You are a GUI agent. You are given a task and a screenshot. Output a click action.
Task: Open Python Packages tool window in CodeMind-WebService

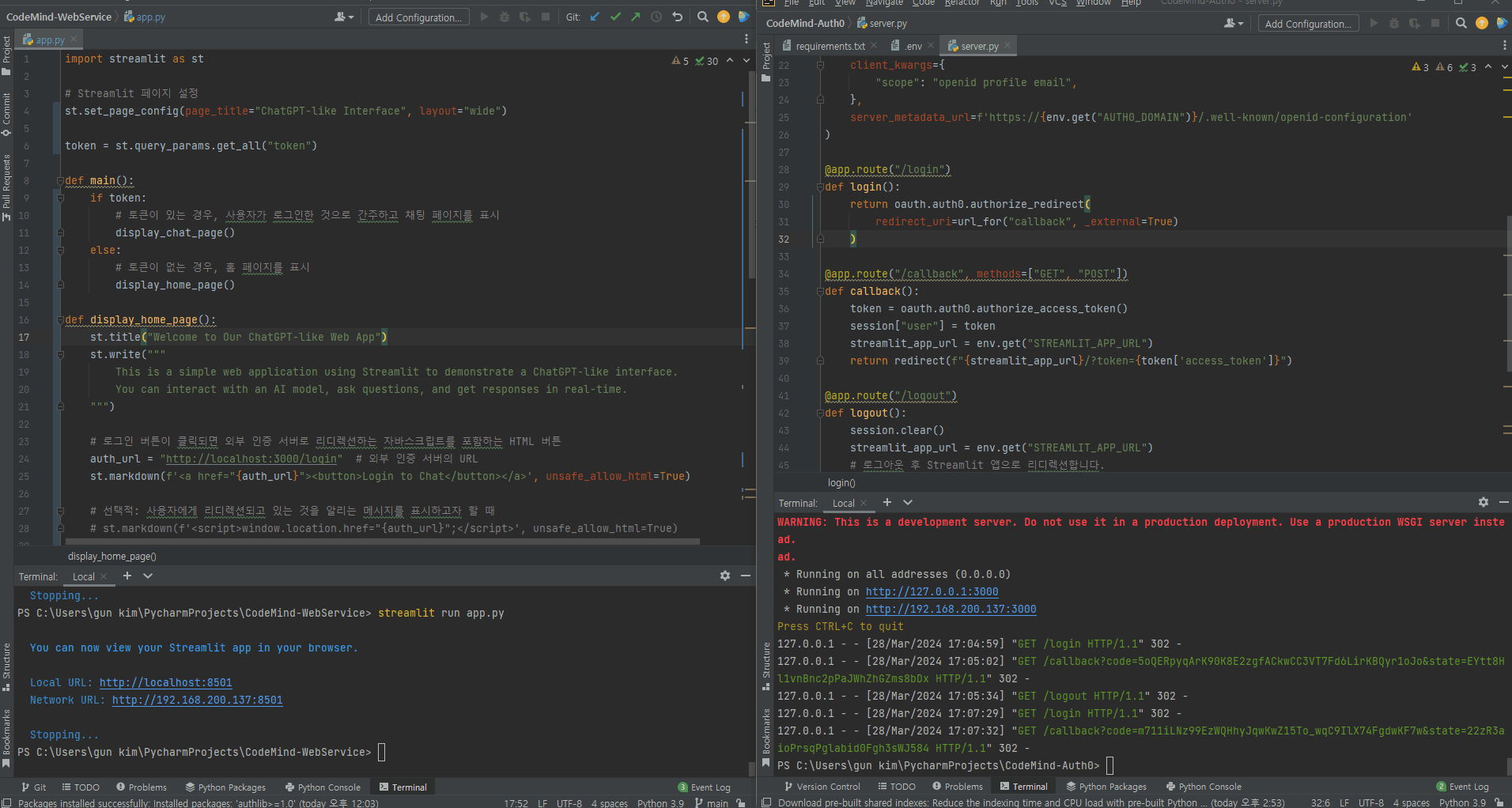(225, 787)
